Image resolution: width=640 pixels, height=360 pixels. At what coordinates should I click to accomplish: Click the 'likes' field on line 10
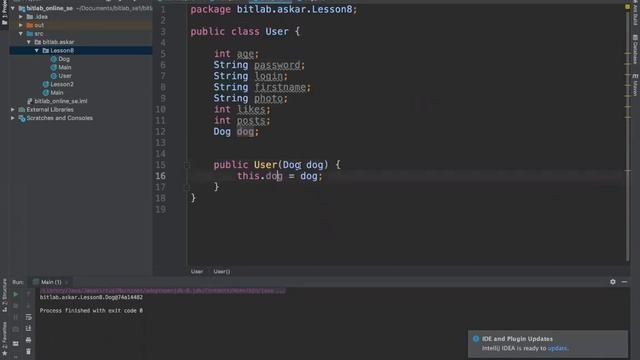pos(251,109)
